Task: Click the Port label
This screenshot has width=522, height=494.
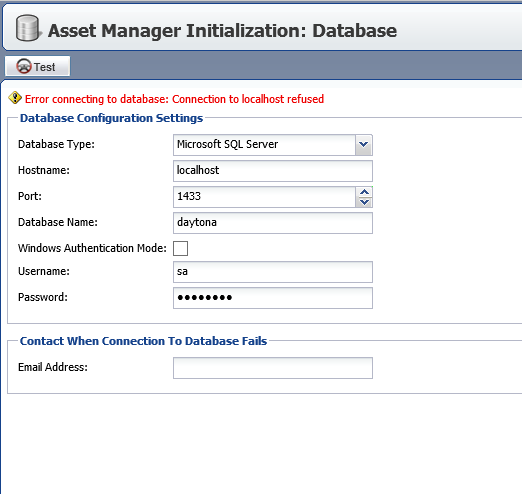Action: pos(30,196)
